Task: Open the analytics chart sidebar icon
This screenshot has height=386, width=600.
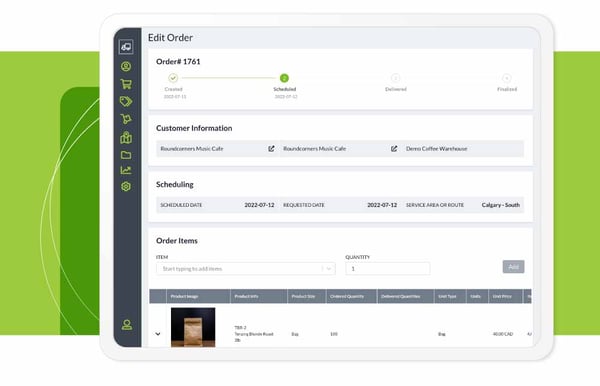Action: (x=126, y=170)
